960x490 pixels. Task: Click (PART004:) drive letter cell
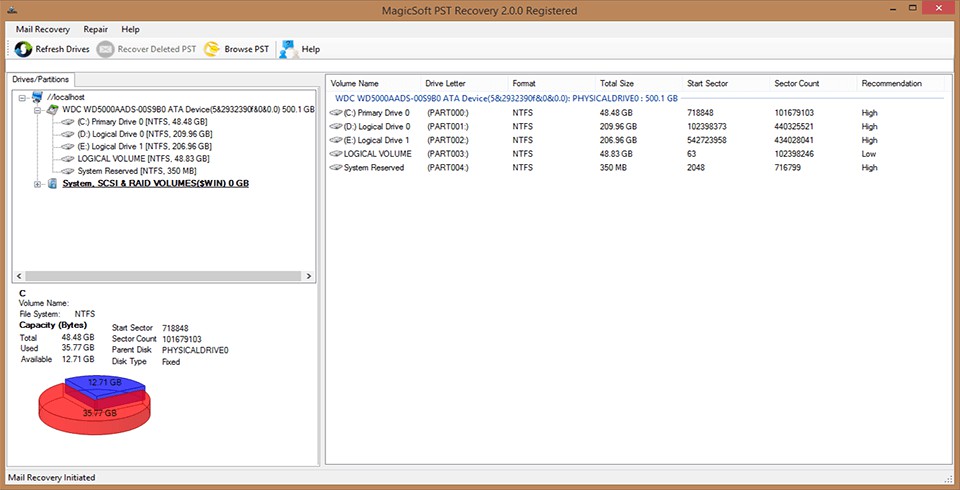click(448, 168)
